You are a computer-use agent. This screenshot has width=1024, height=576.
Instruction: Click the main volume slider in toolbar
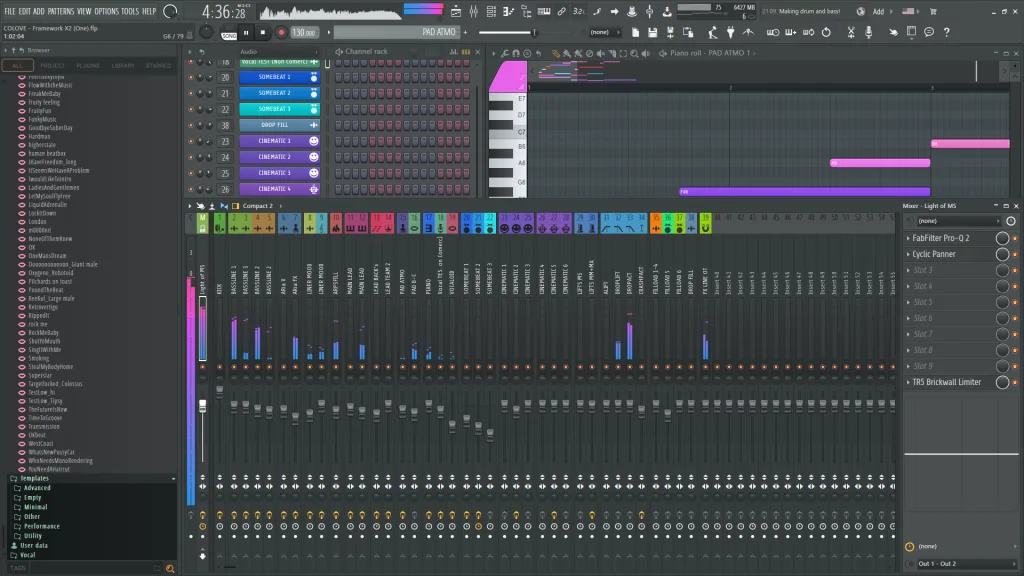pyautogui.click(x=508, y=32)
